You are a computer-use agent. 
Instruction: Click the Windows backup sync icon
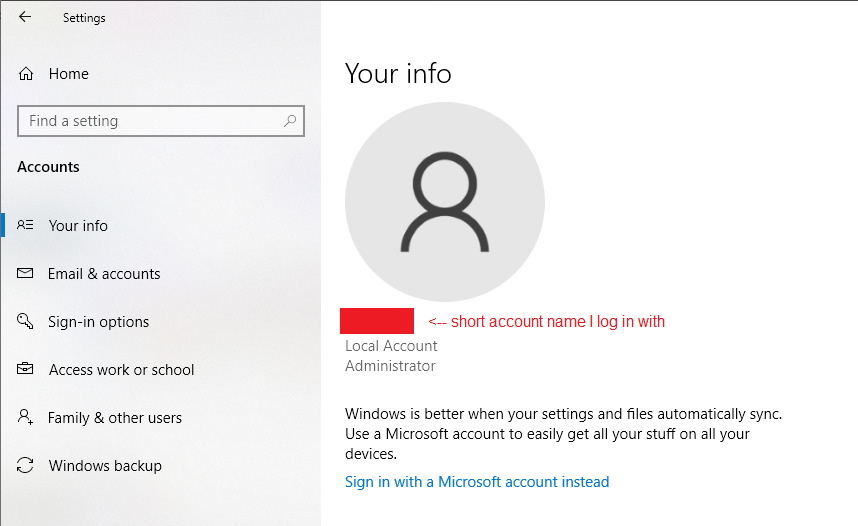(x=26, y=466)
